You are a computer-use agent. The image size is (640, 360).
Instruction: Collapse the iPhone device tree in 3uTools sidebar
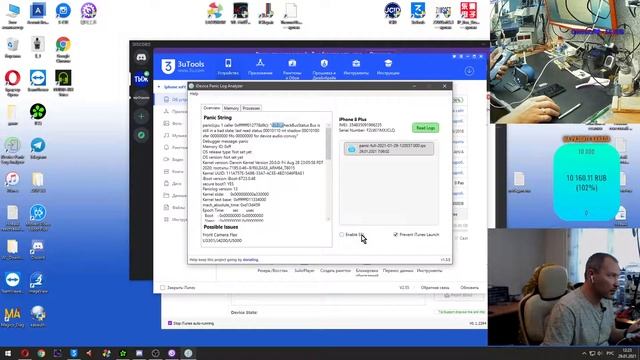(x=159, y=87)
